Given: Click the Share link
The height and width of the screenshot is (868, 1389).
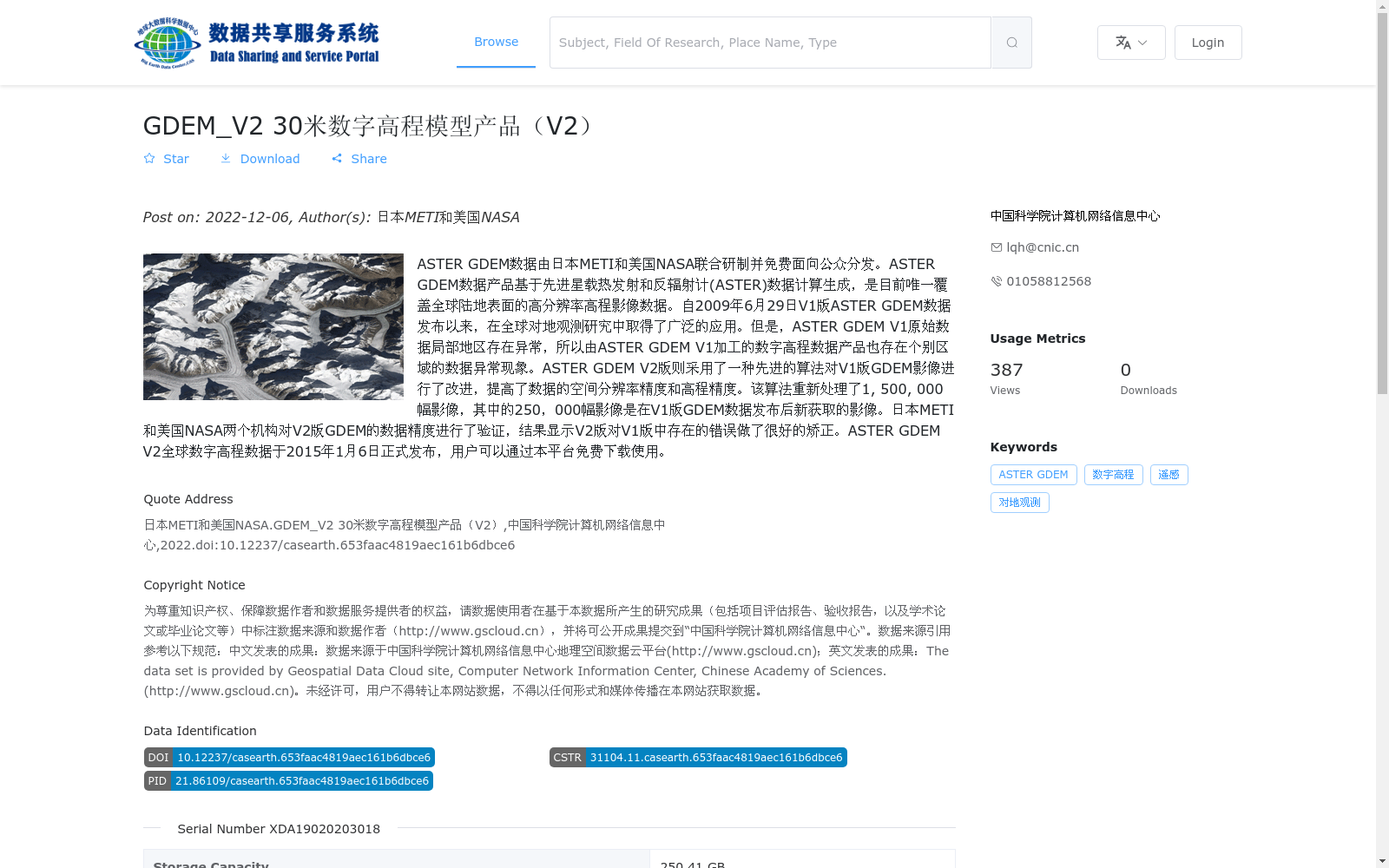Looking at the screenshot, I should tap(369, 159).
